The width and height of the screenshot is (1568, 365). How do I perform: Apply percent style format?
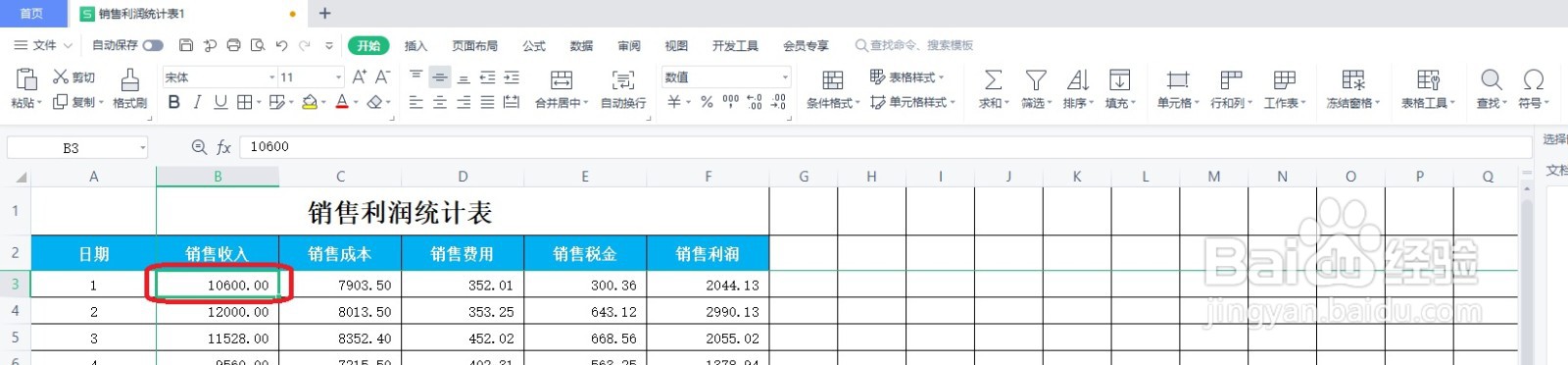click(x=707, y=102)
